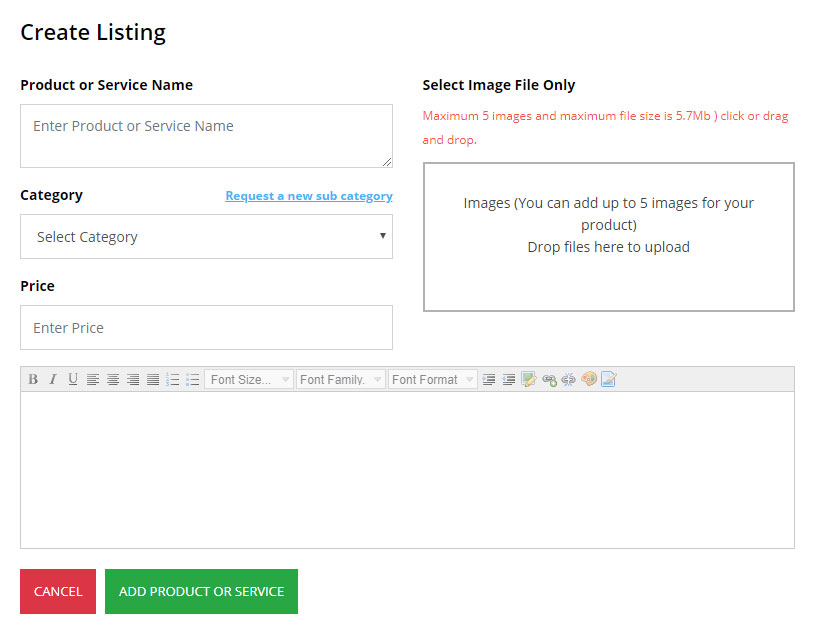Apply italic formatting in the editor
The image size is (815, 636).
tap(53, 380)
